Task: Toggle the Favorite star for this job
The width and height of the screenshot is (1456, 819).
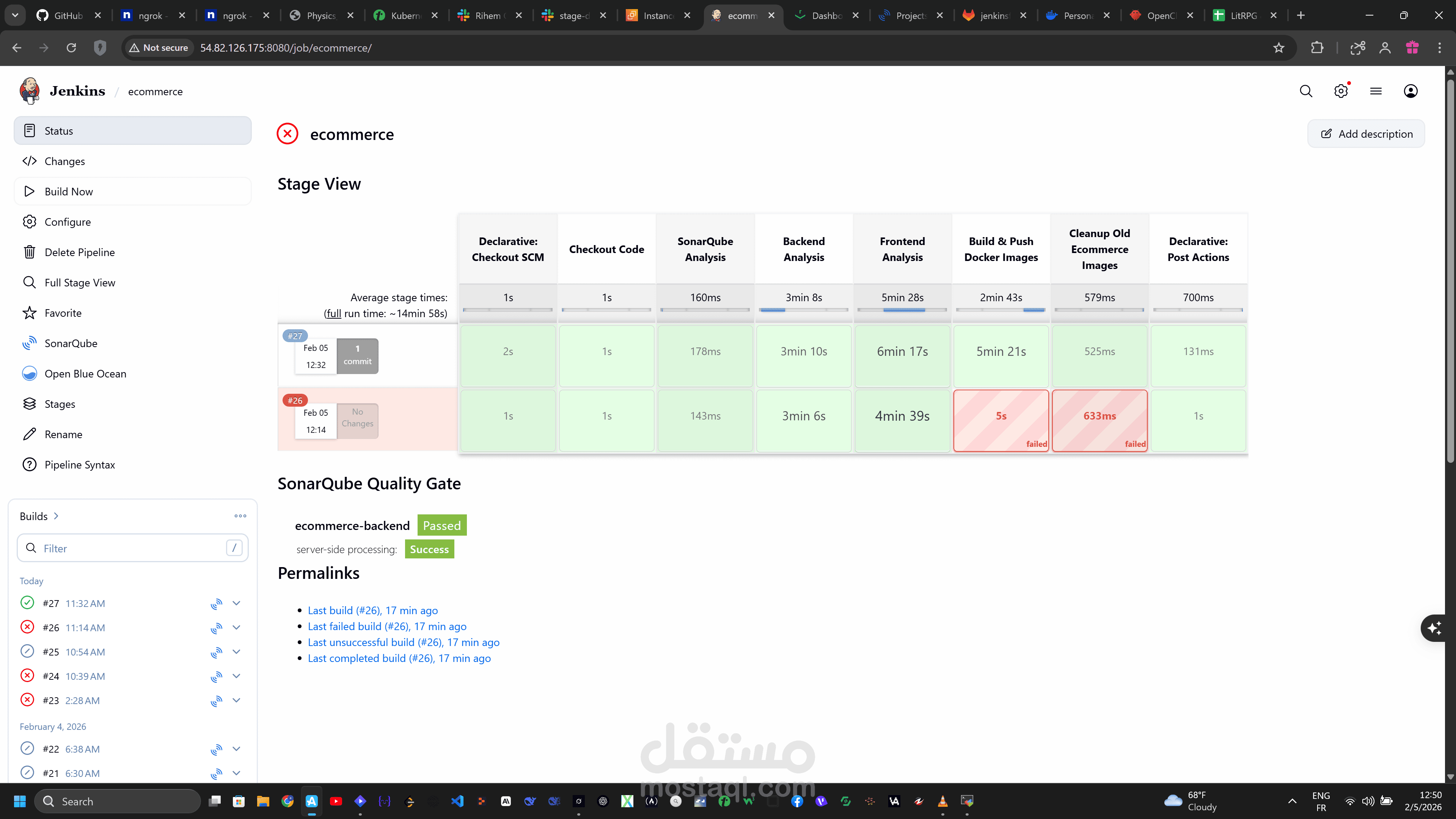Action: click(29, 313)
